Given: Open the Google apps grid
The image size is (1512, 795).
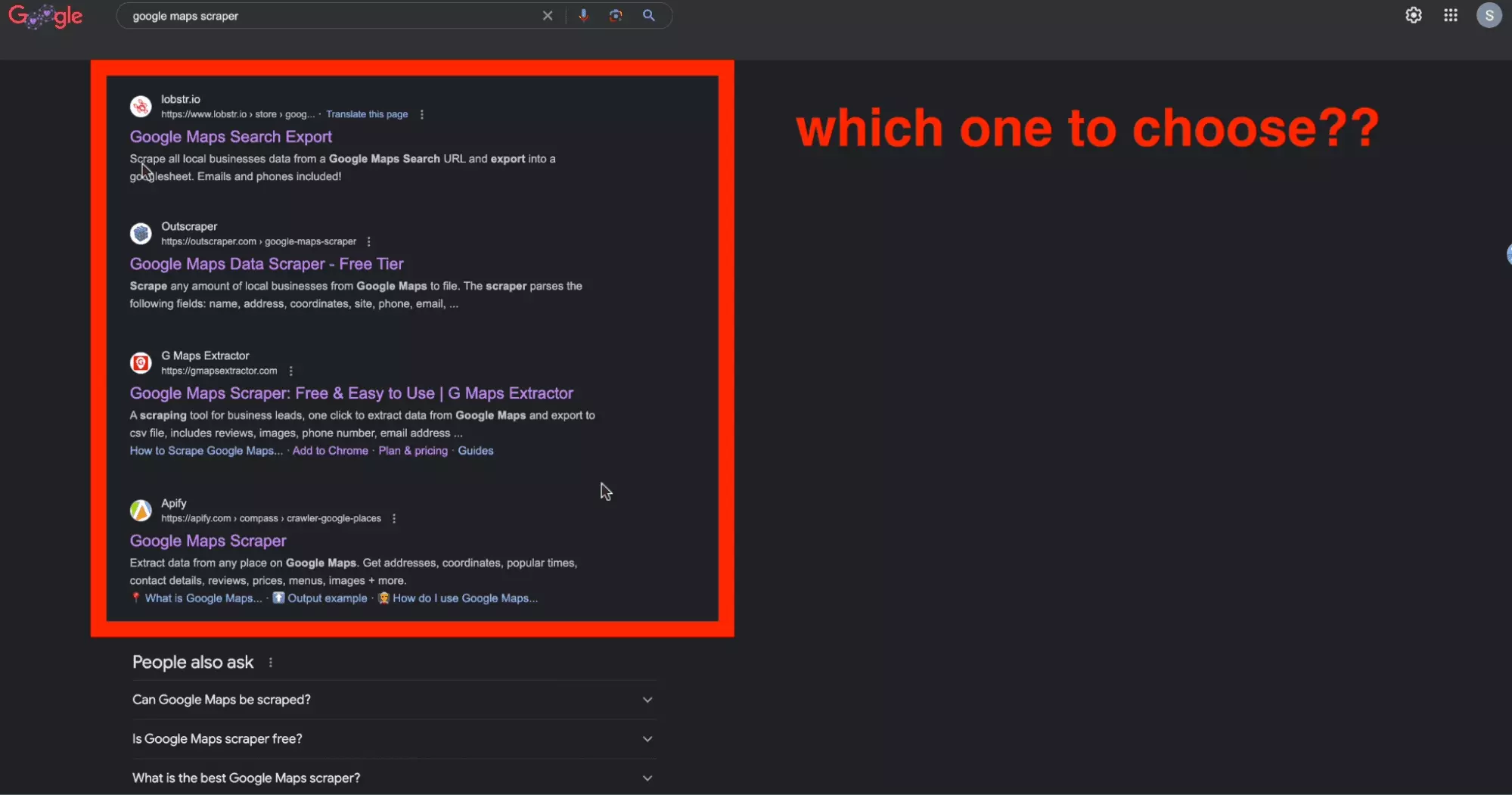Looking at the screenshot, I should click(1450, 16).
